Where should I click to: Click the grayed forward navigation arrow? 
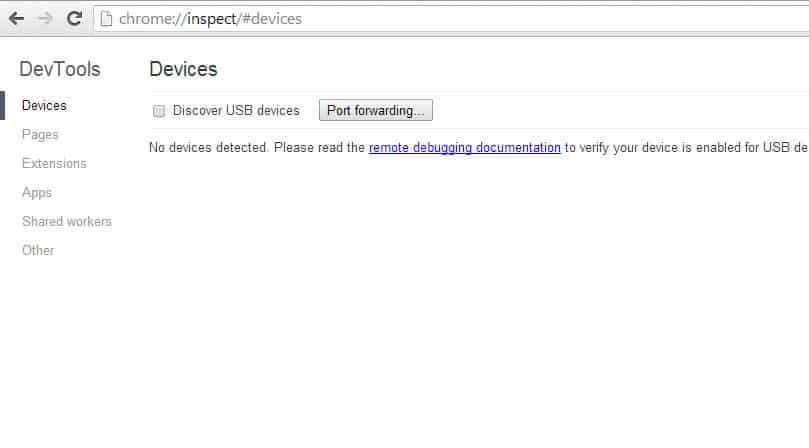tap(45, 19)
